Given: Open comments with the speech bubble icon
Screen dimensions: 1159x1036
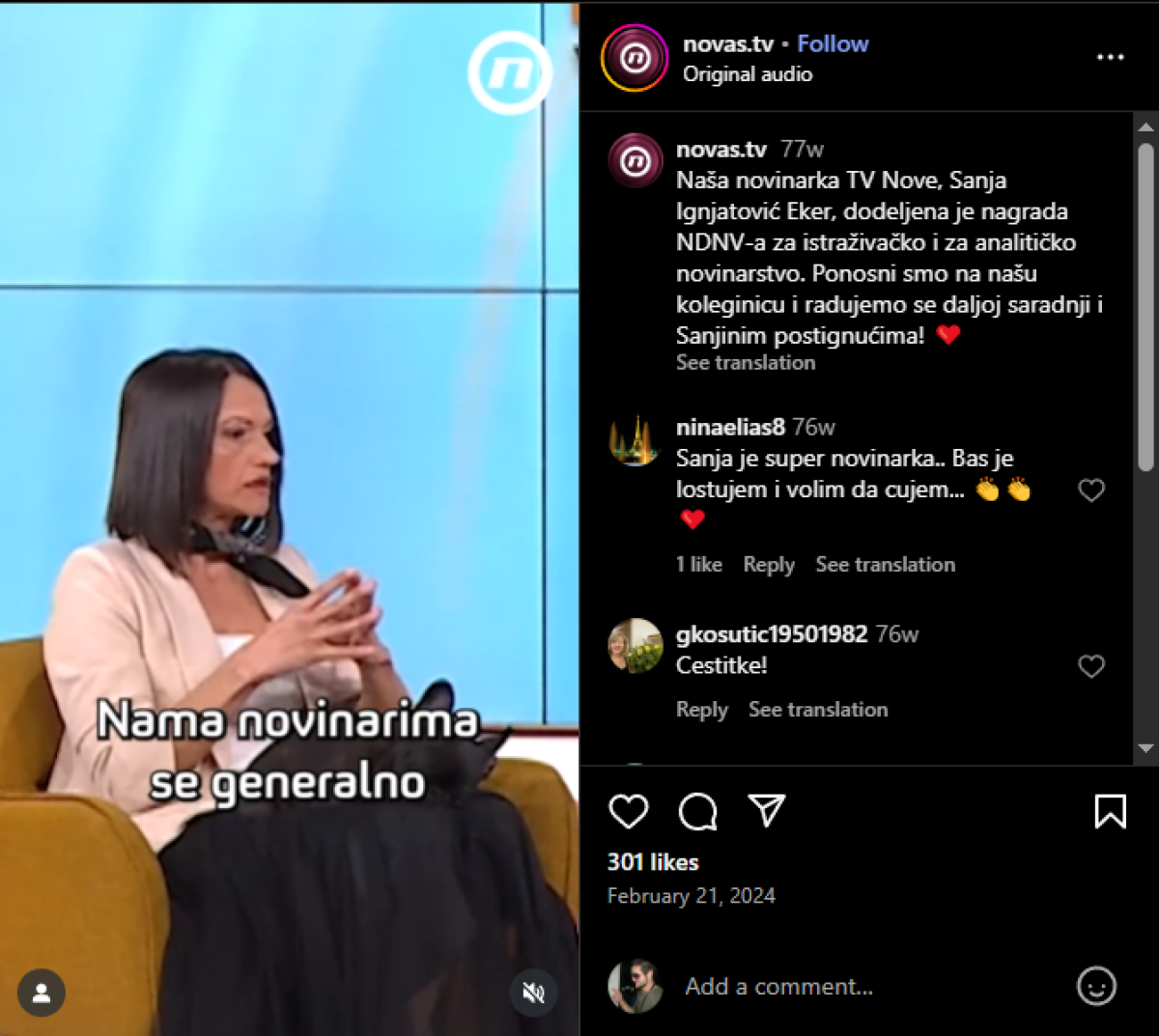Looking at the screenshot, I should pyautogui.click(x=697, y=812).
